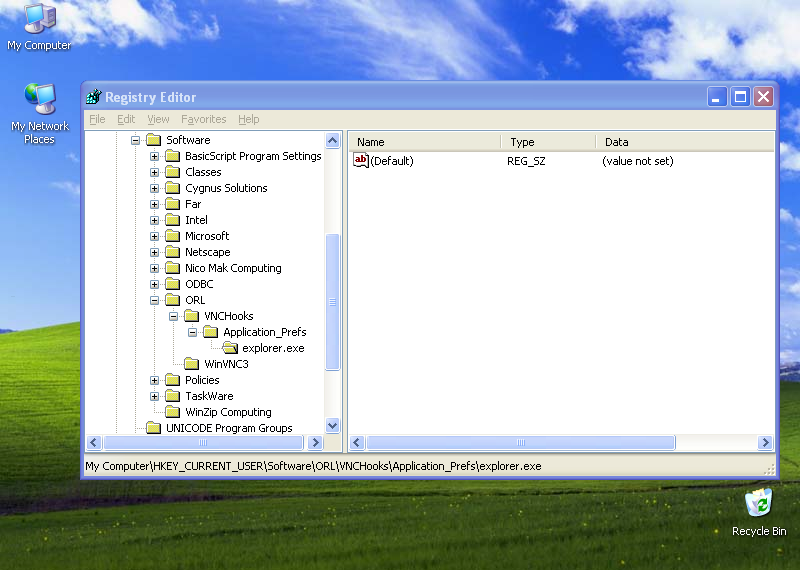The width and height of the screenshot is (800, 570).
Task: Open the Recycle Bin icon
Action: pyautogui.click(x=758, y=503)
